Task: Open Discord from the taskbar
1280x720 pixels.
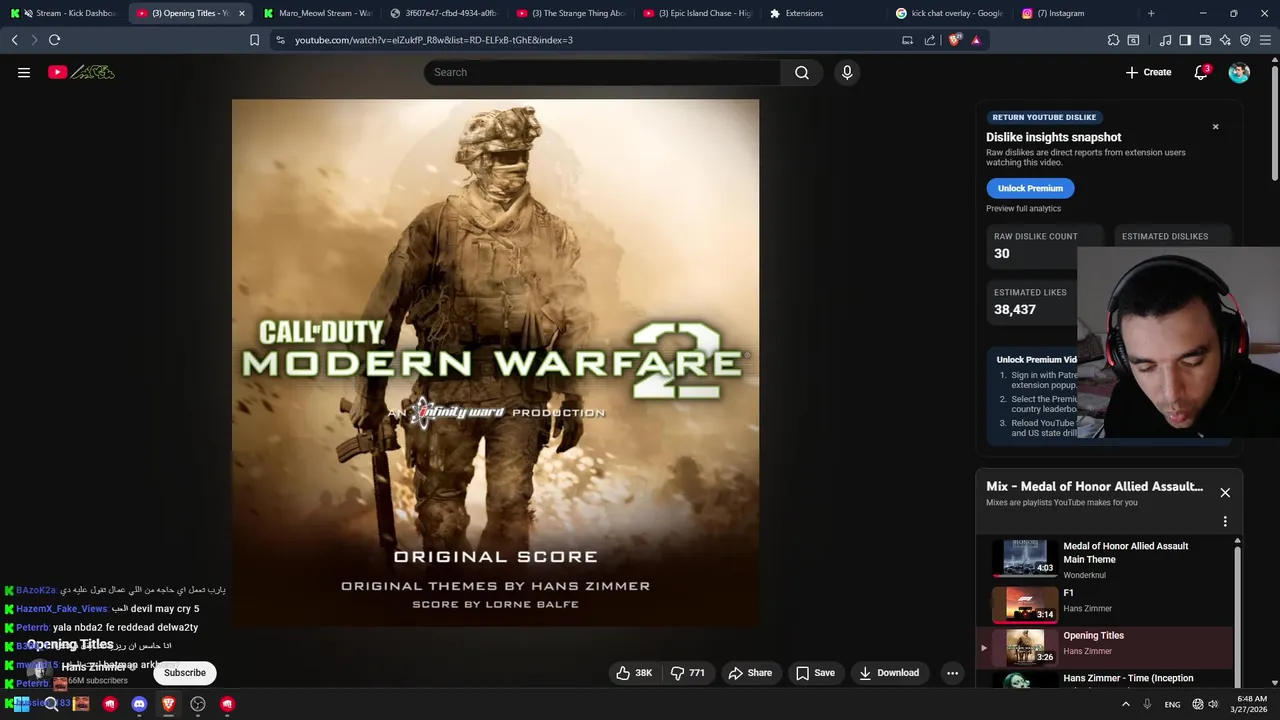Action: 139,704
